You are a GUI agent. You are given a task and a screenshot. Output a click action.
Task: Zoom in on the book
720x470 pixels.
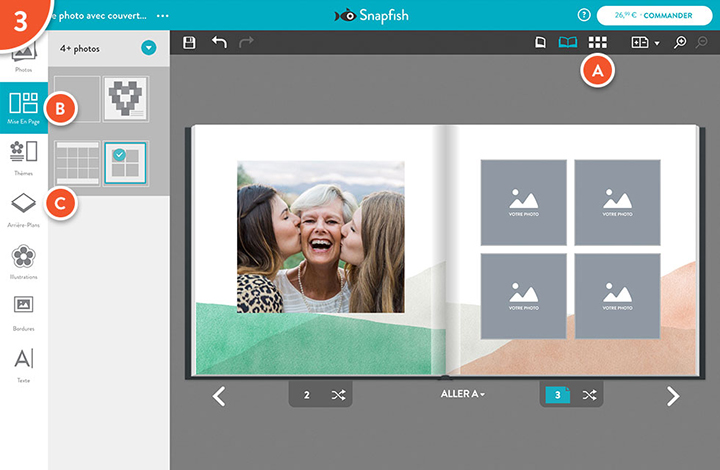pos(680,42)
